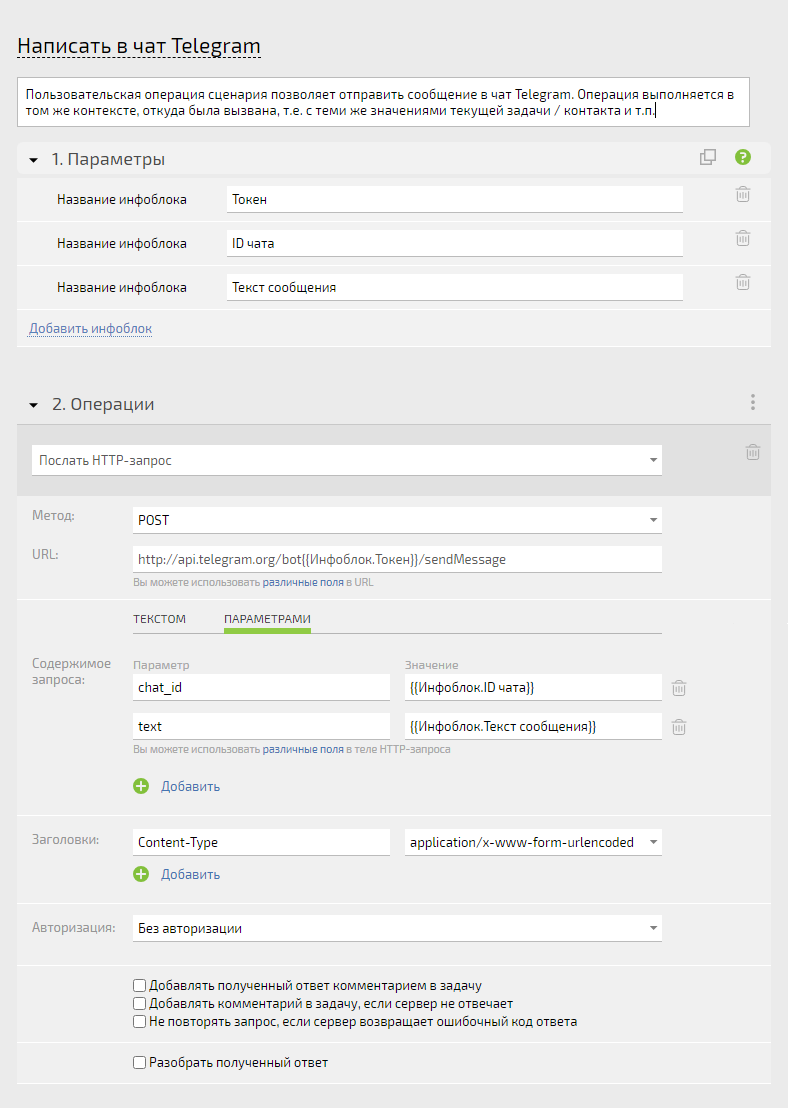This screenshot has width=788, height=1108.
Task: Collapse the 1. Параметры section
Action: [x=33, y=160]
